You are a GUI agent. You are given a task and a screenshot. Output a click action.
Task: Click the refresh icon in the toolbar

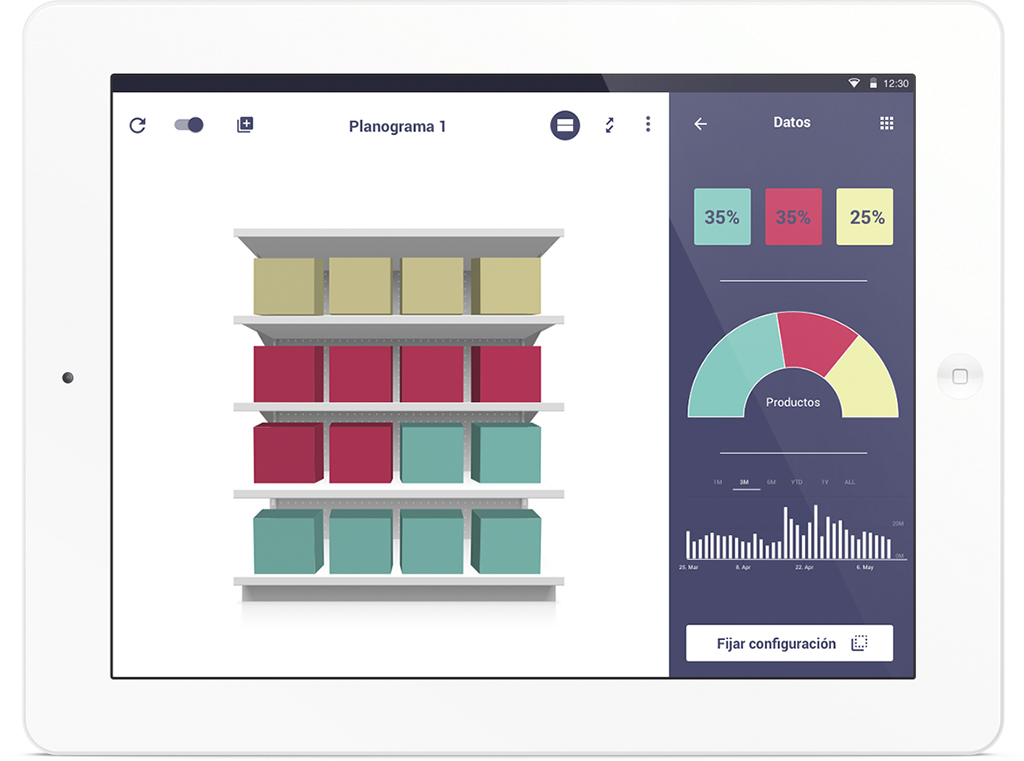click(138, 126)
